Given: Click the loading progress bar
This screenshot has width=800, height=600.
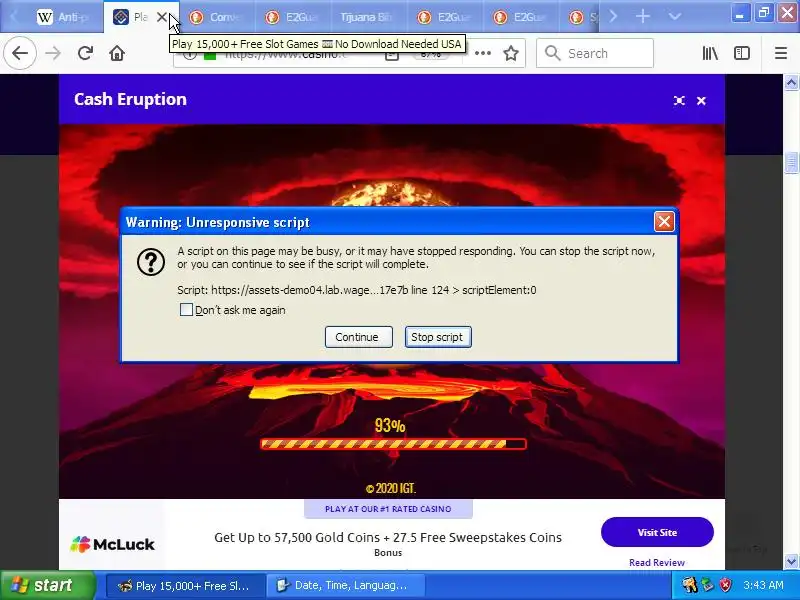Looking at the screenshot, I should point(393,444).
